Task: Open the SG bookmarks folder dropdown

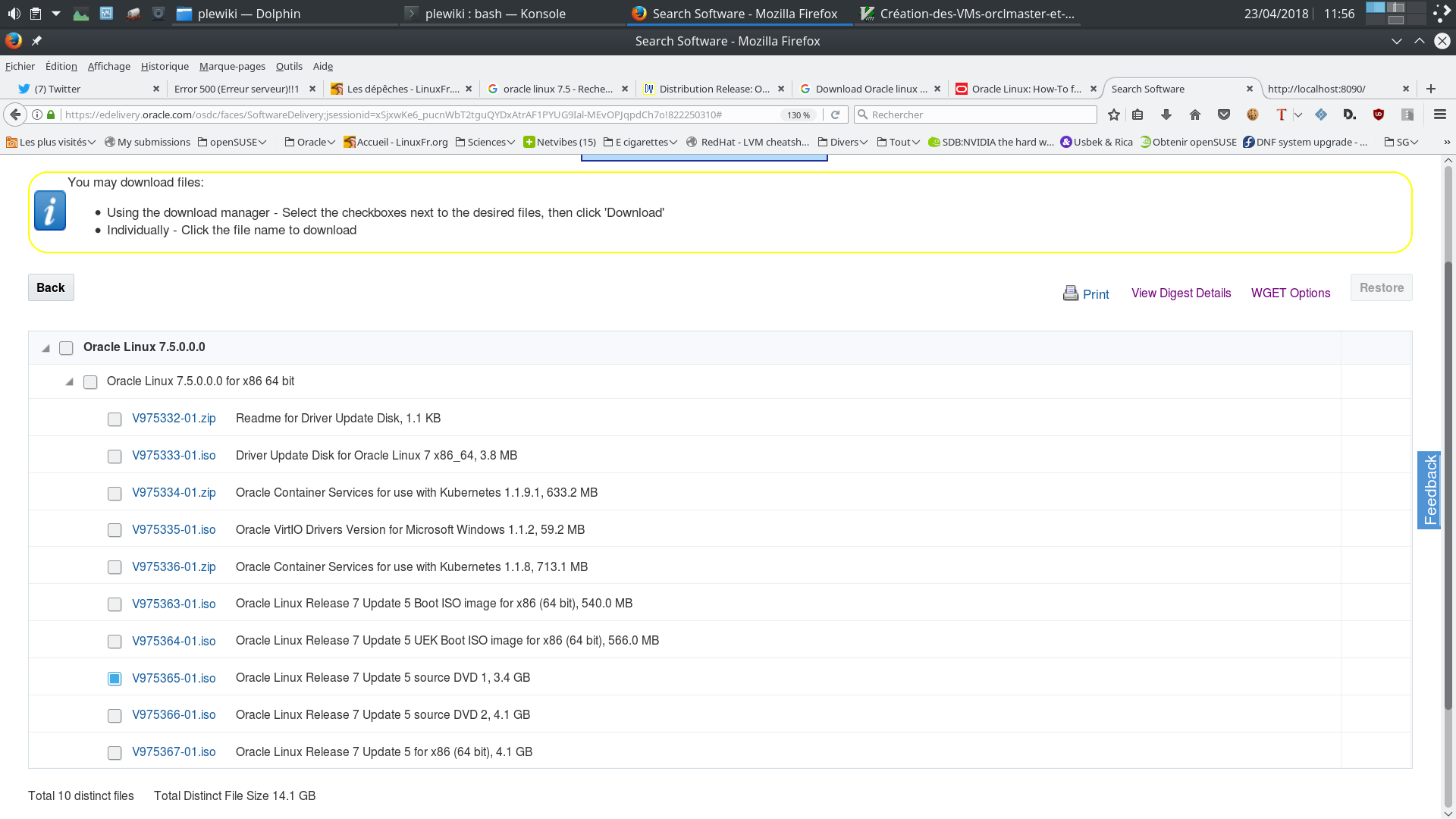Action: tap(1401, 142)
